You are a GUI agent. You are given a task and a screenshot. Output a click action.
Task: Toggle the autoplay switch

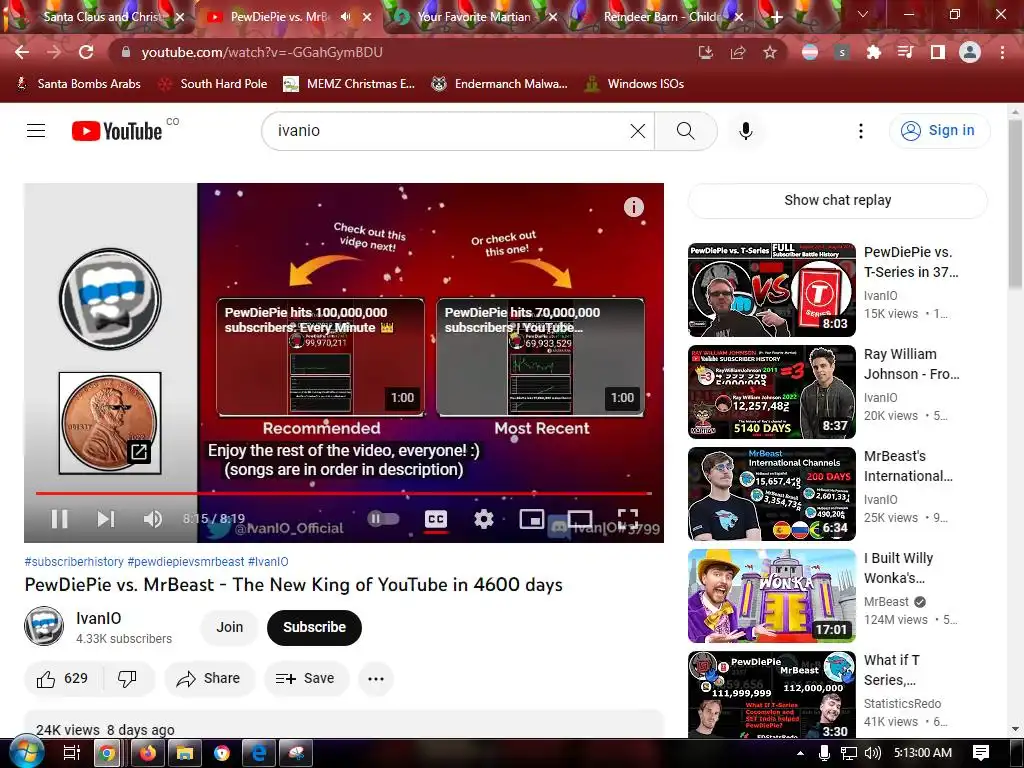click(383, 519)
